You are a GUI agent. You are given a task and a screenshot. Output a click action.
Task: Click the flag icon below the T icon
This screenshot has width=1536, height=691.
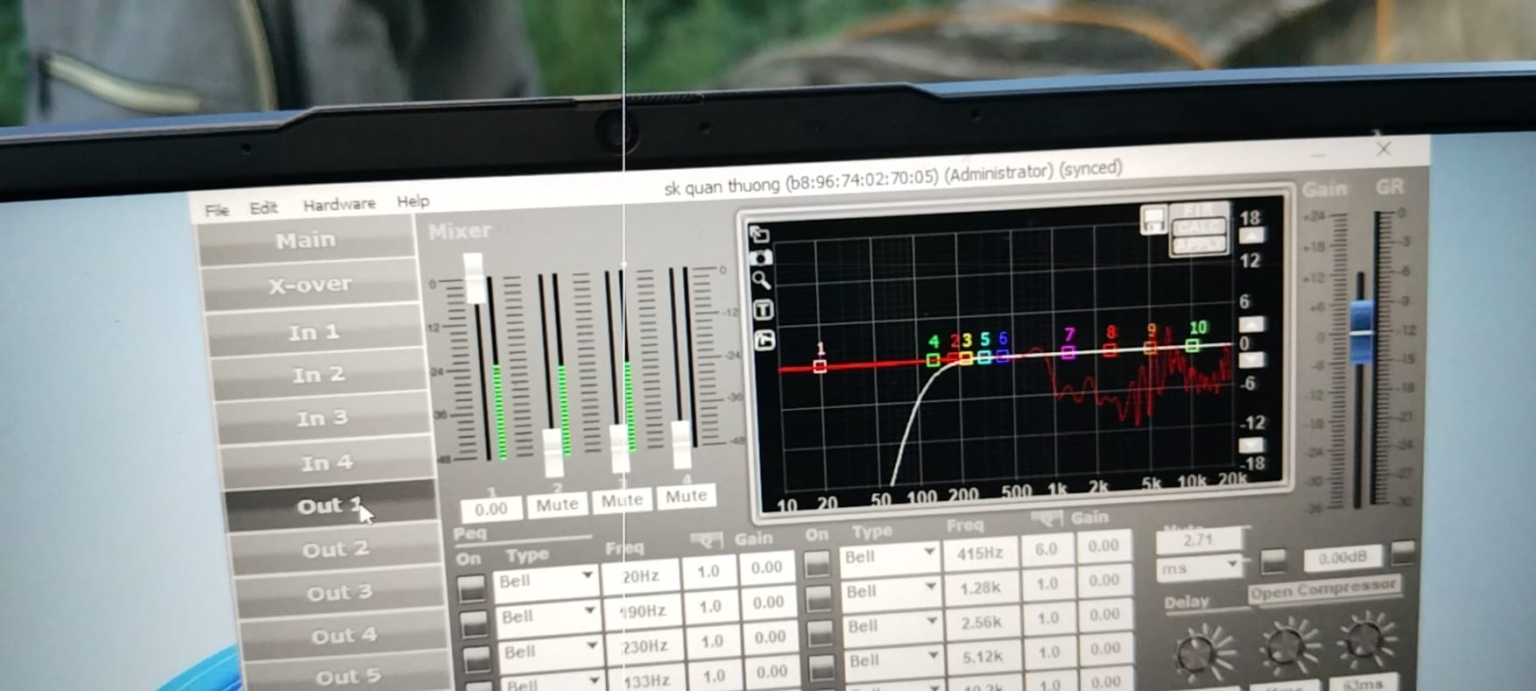coord(763,340)
